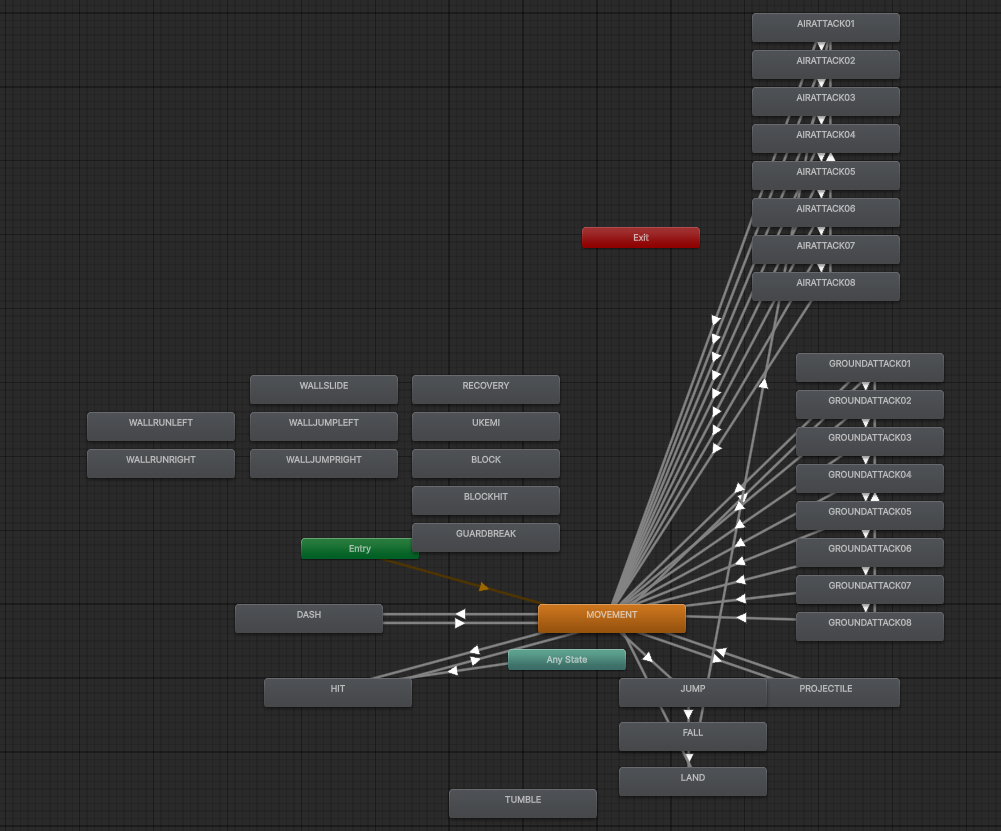The height and width of the screenshot is (831, 1001).
Task: Pick the TUMBLE state node
Action: (x=522, y=803)
